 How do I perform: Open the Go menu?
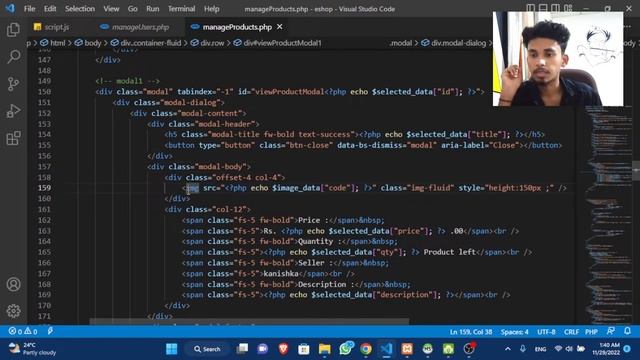132,9
